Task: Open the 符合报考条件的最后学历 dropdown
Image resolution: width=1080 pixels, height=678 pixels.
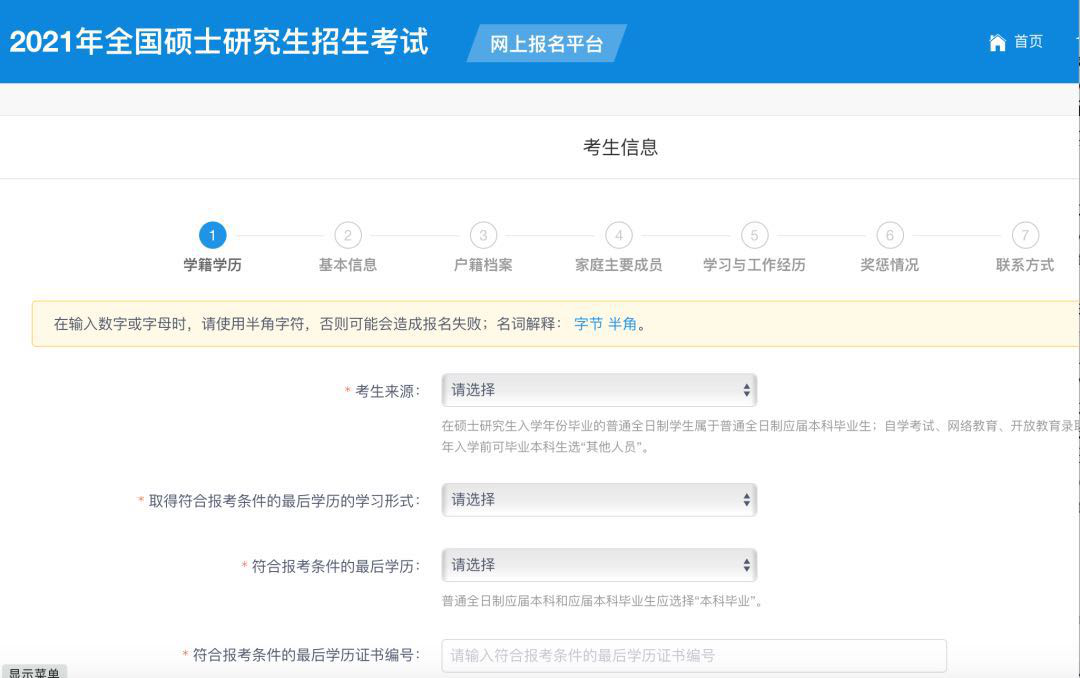Action: pos(599,564)
